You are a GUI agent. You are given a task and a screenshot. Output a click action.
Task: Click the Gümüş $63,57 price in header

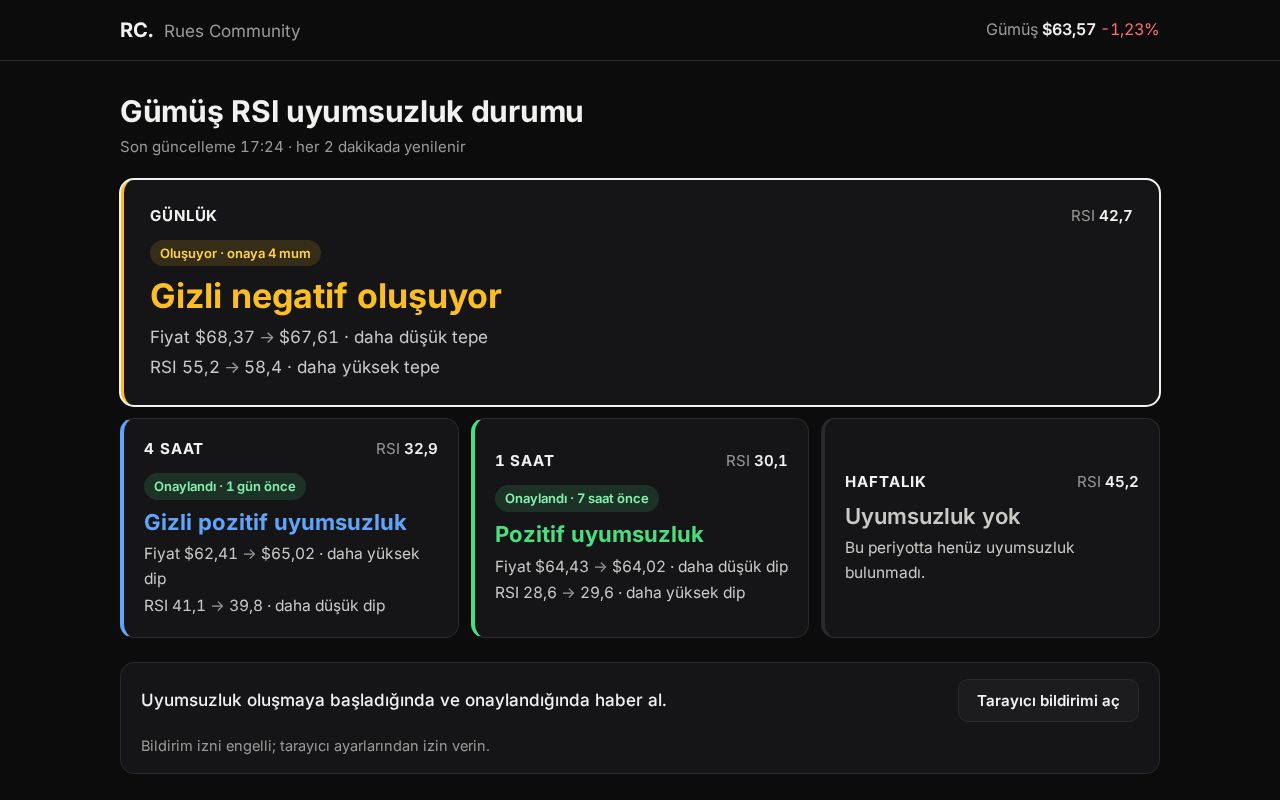1040,29
